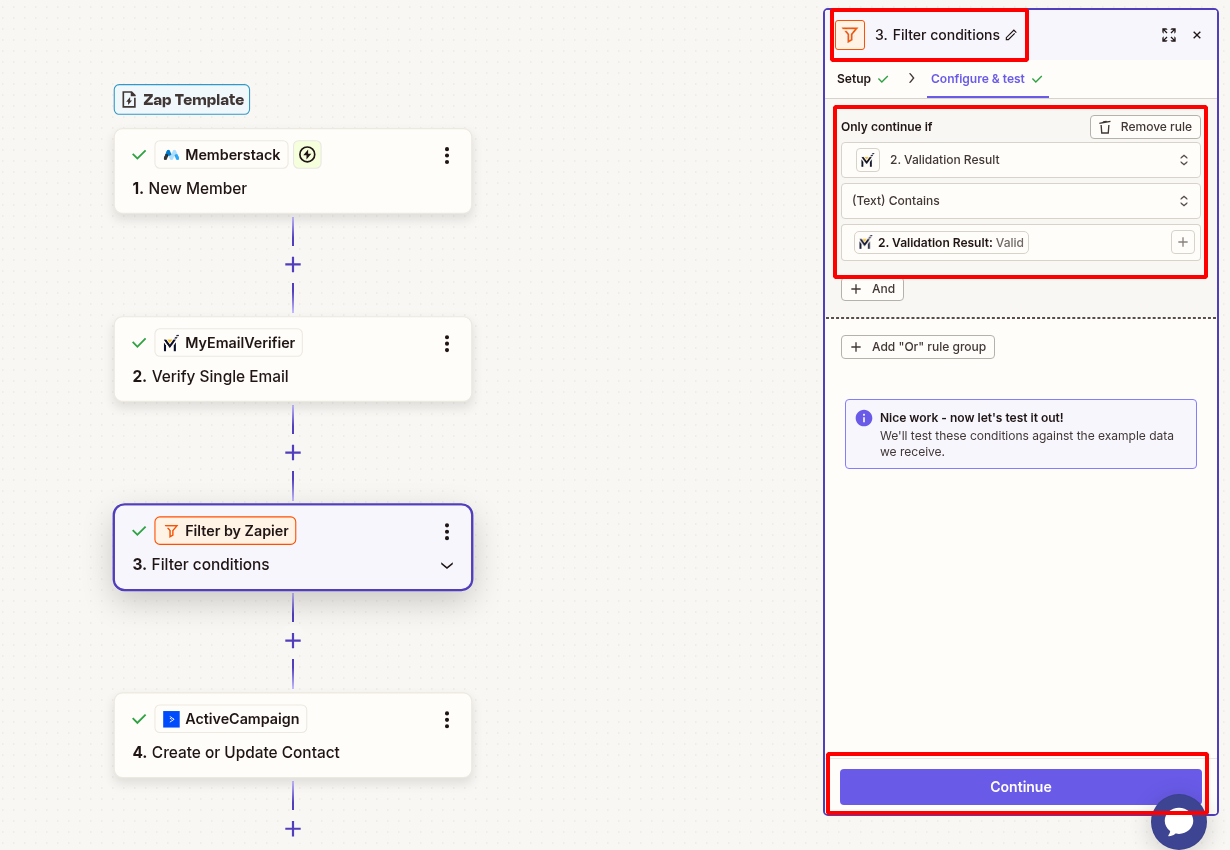Expand the panel with the fullscreen icon

click(1169, 34)
